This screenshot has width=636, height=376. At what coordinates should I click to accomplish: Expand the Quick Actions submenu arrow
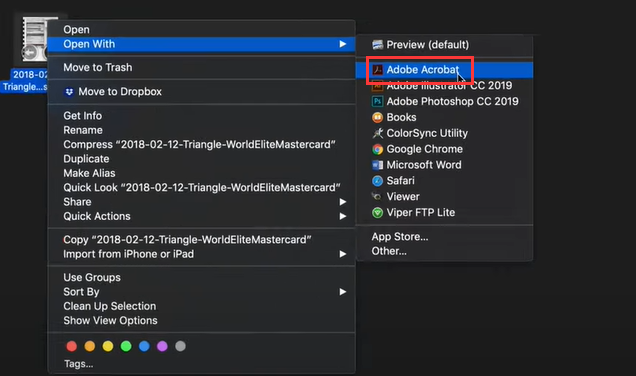point(343,216)
